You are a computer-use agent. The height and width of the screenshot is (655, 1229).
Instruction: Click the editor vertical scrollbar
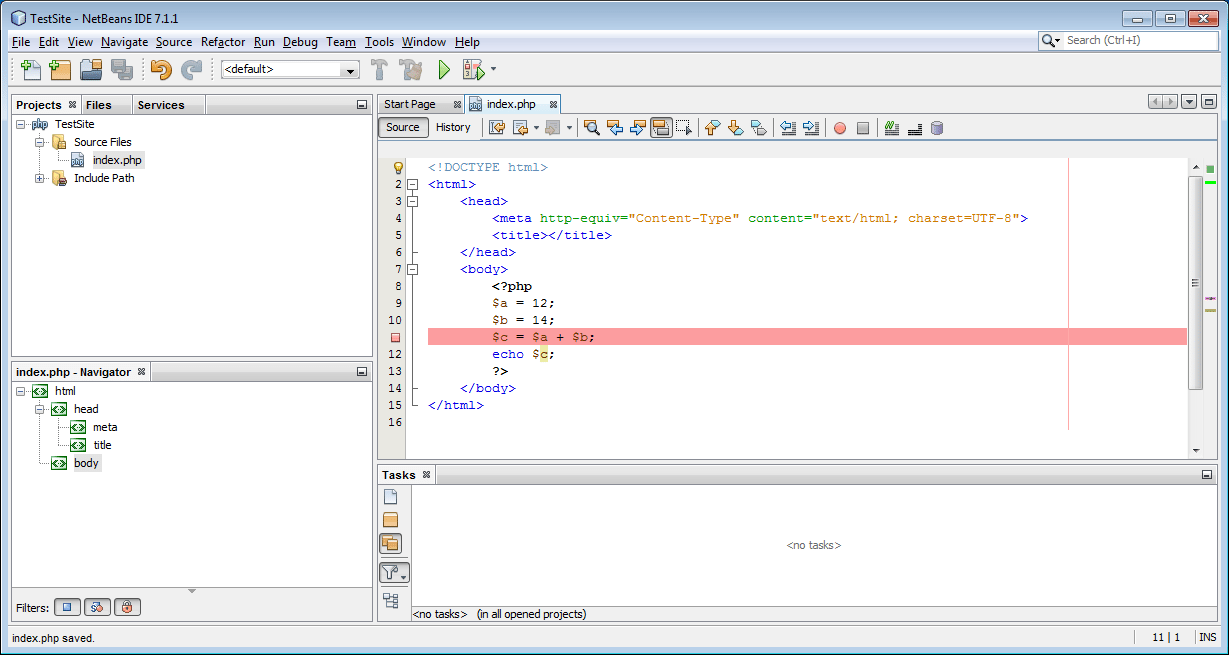(x=1195, y=283)
